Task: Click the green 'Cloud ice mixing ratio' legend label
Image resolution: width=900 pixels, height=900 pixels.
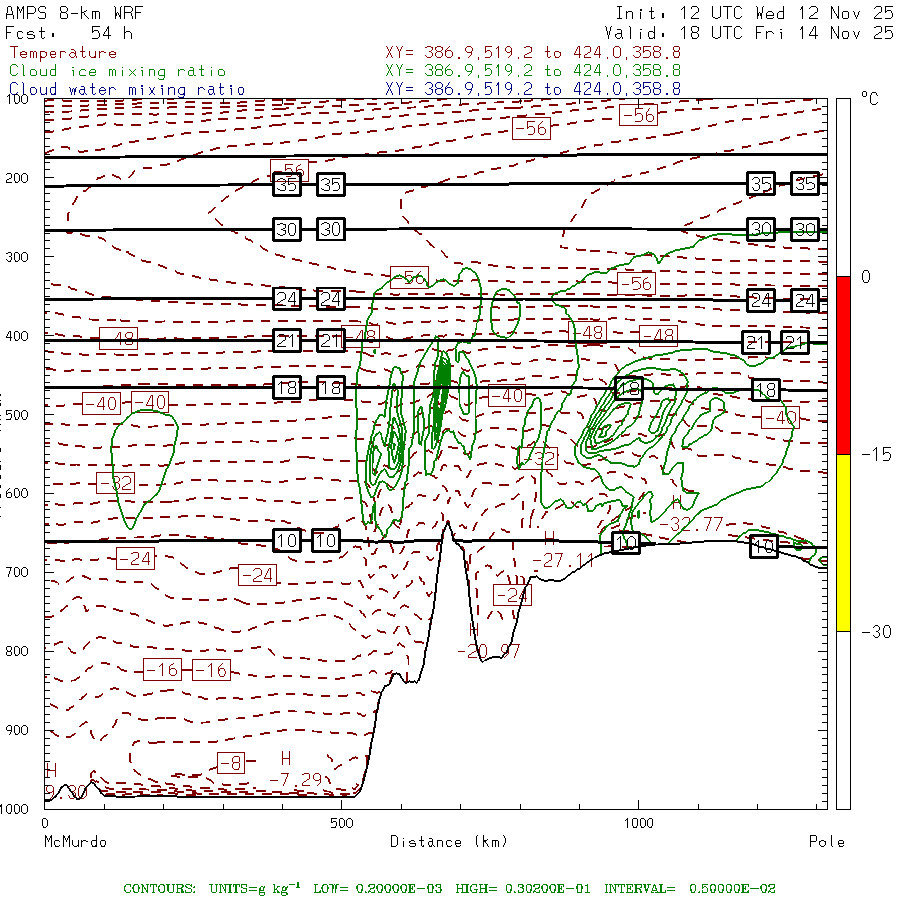Action: (118, 71)
